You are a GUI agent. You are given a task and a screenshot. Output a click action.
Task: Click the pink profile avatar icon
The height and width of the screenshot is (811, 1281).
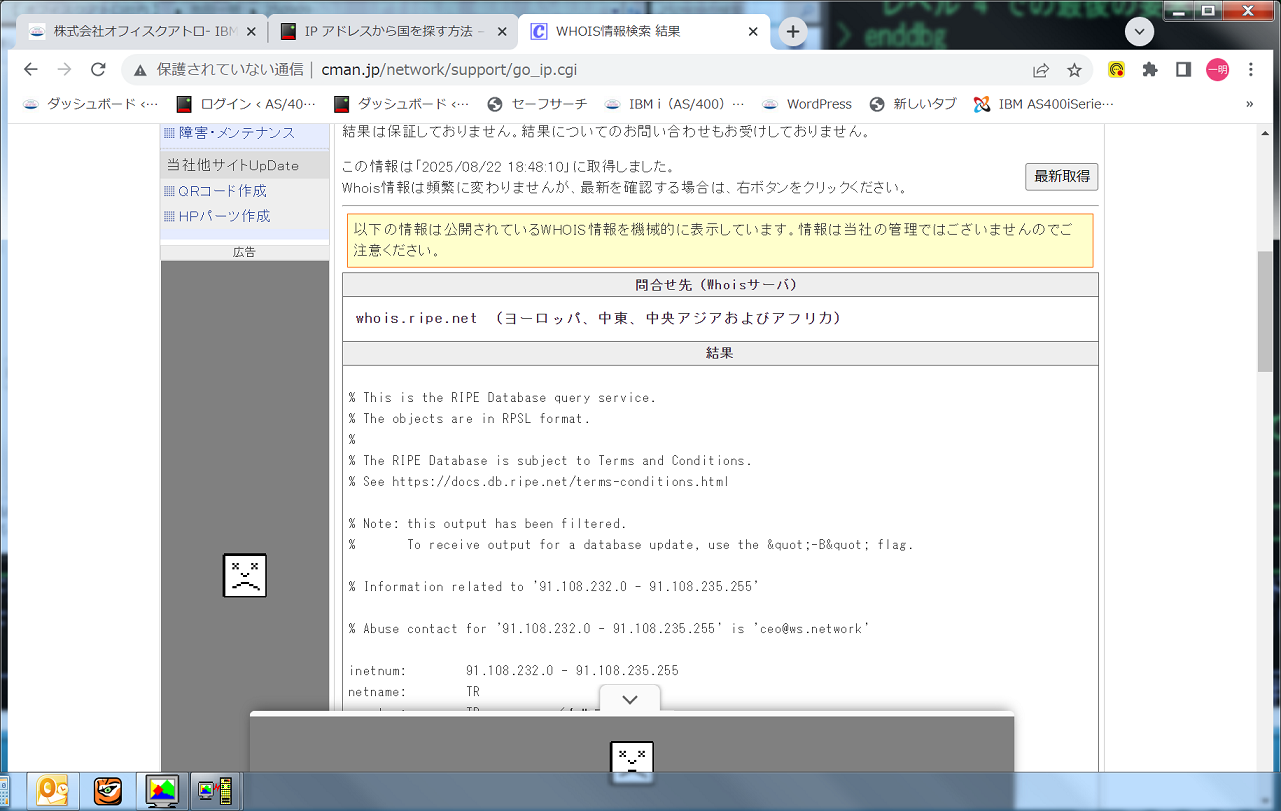1217,70
